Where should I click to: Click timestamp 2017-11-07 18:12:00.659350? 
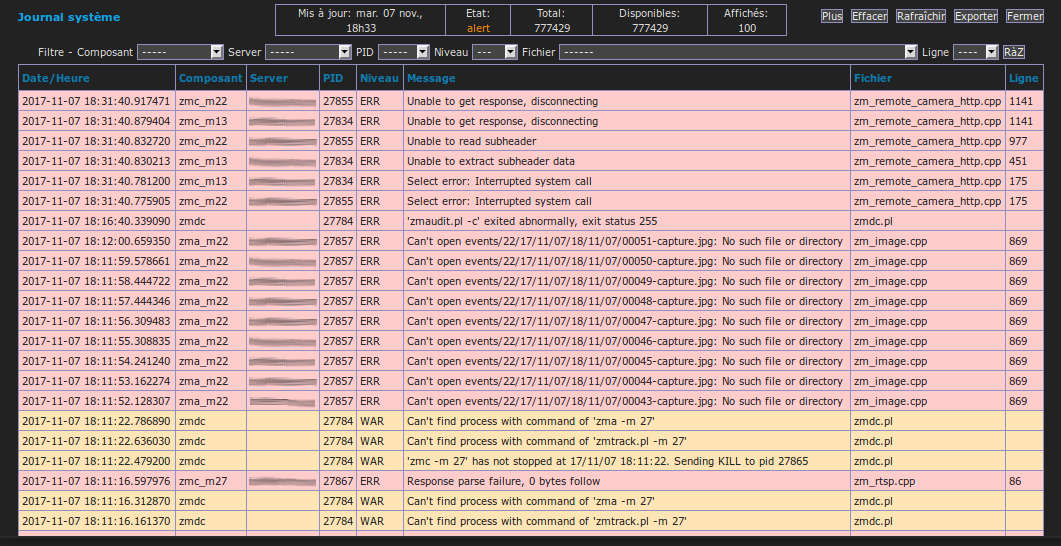coord(96,242)
